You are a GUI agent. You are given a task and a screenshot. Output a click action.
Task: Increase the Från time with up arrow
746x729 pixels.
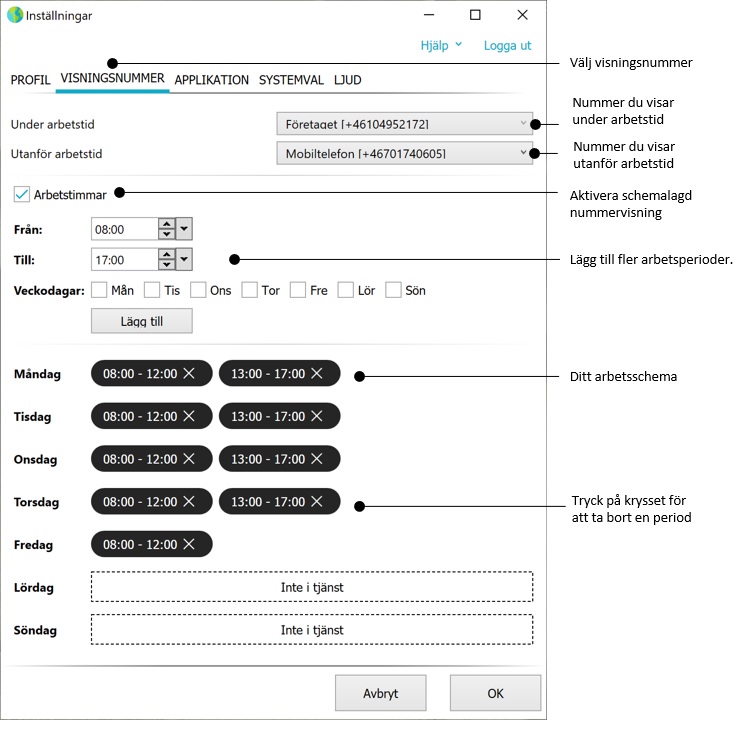167,224
